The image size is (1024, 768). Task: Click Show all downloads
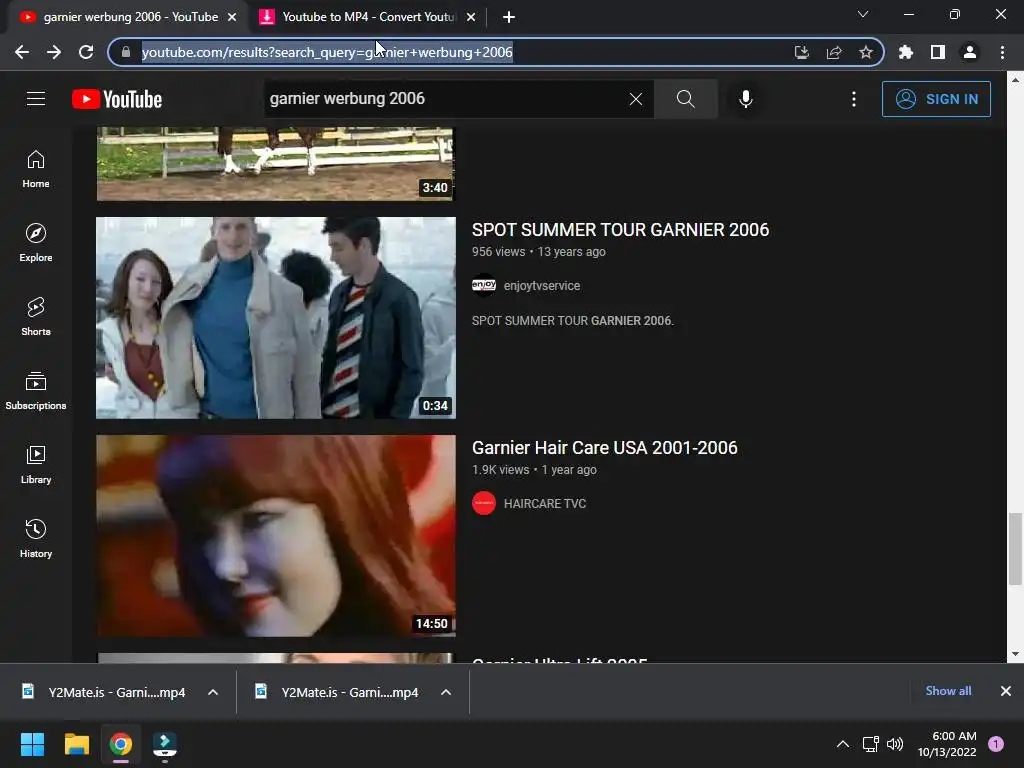tap(948, 691)
